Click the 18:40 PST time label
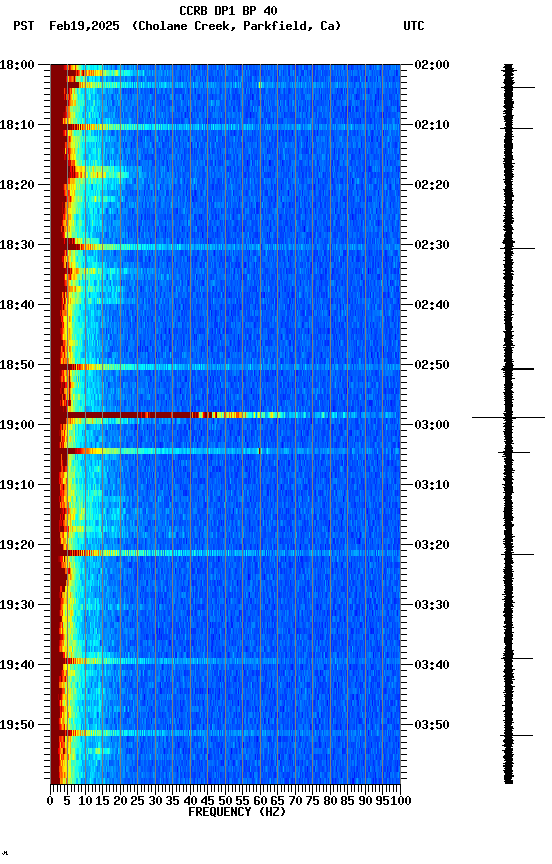This screenshot has height=864, width=552. point(17,305)
